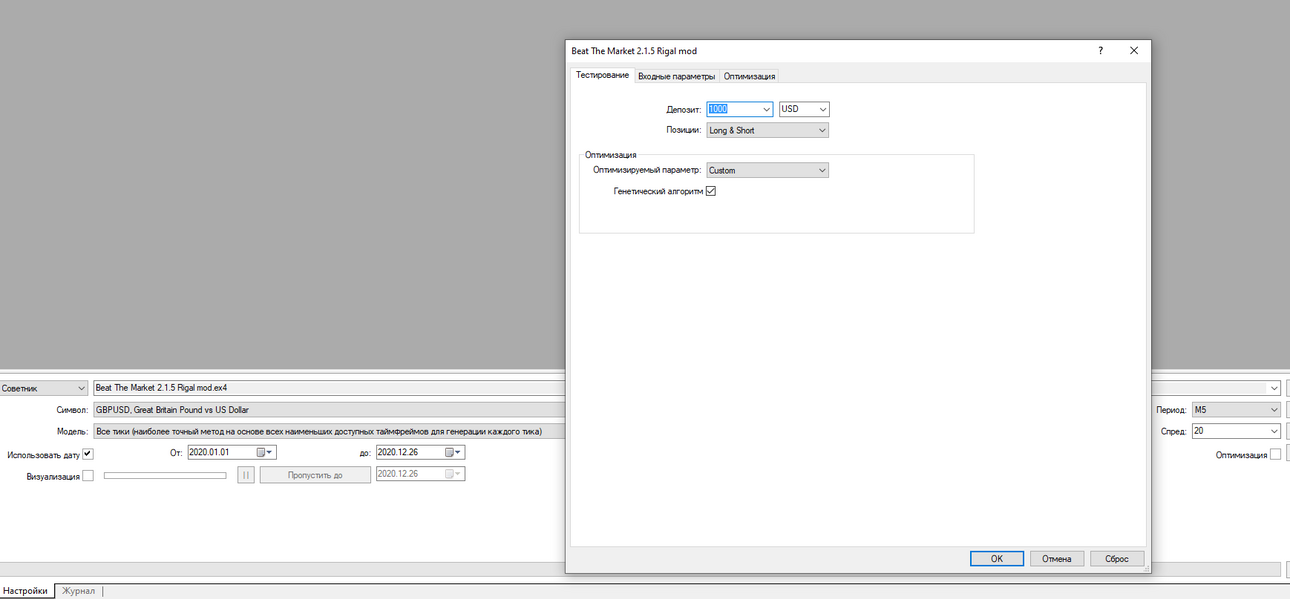
Task: Enable the Оптимизация checkbox in the tester panel
Action: (1275, 454)
